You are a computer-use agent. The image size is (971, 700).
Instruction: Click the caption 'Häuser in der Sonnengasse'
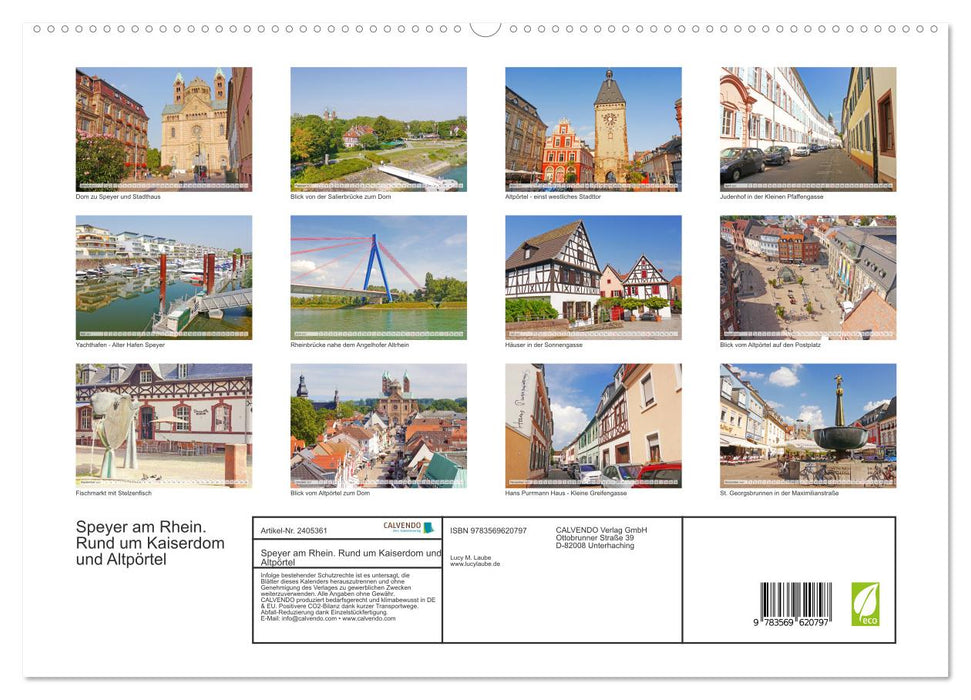[x=544, y=344]
